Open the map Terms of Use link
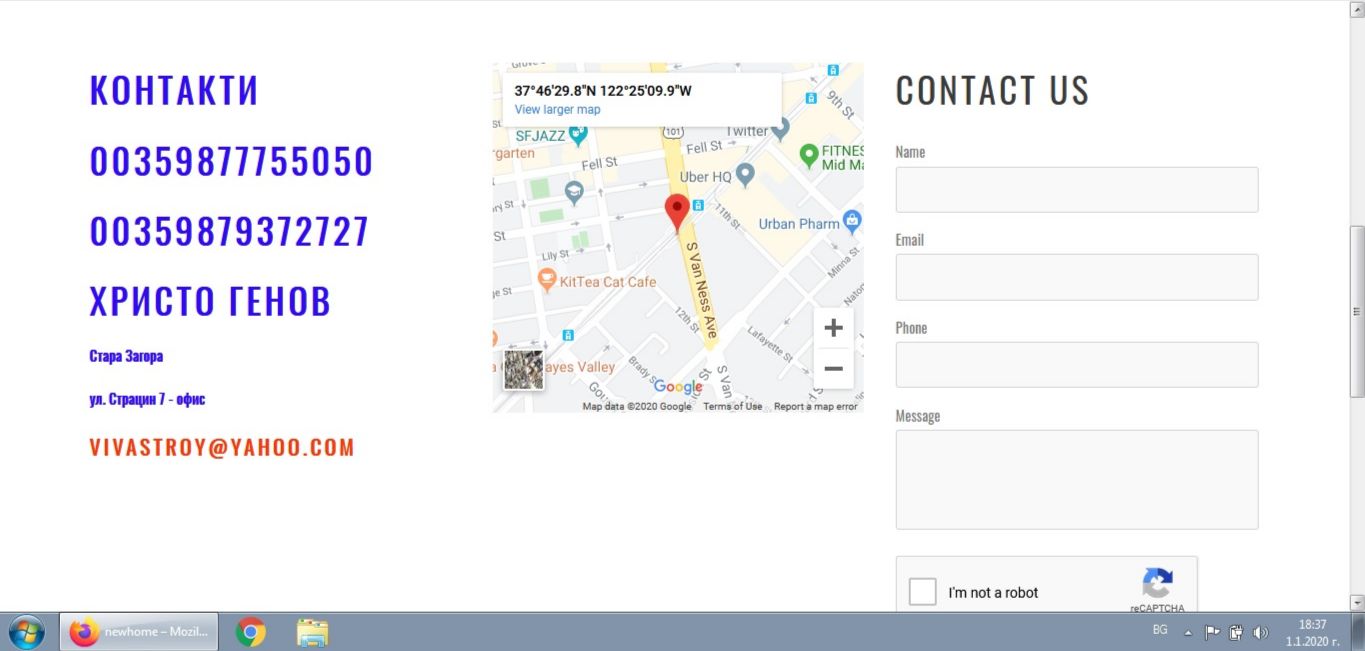1365x651 pixels. [x=732, y=406]
